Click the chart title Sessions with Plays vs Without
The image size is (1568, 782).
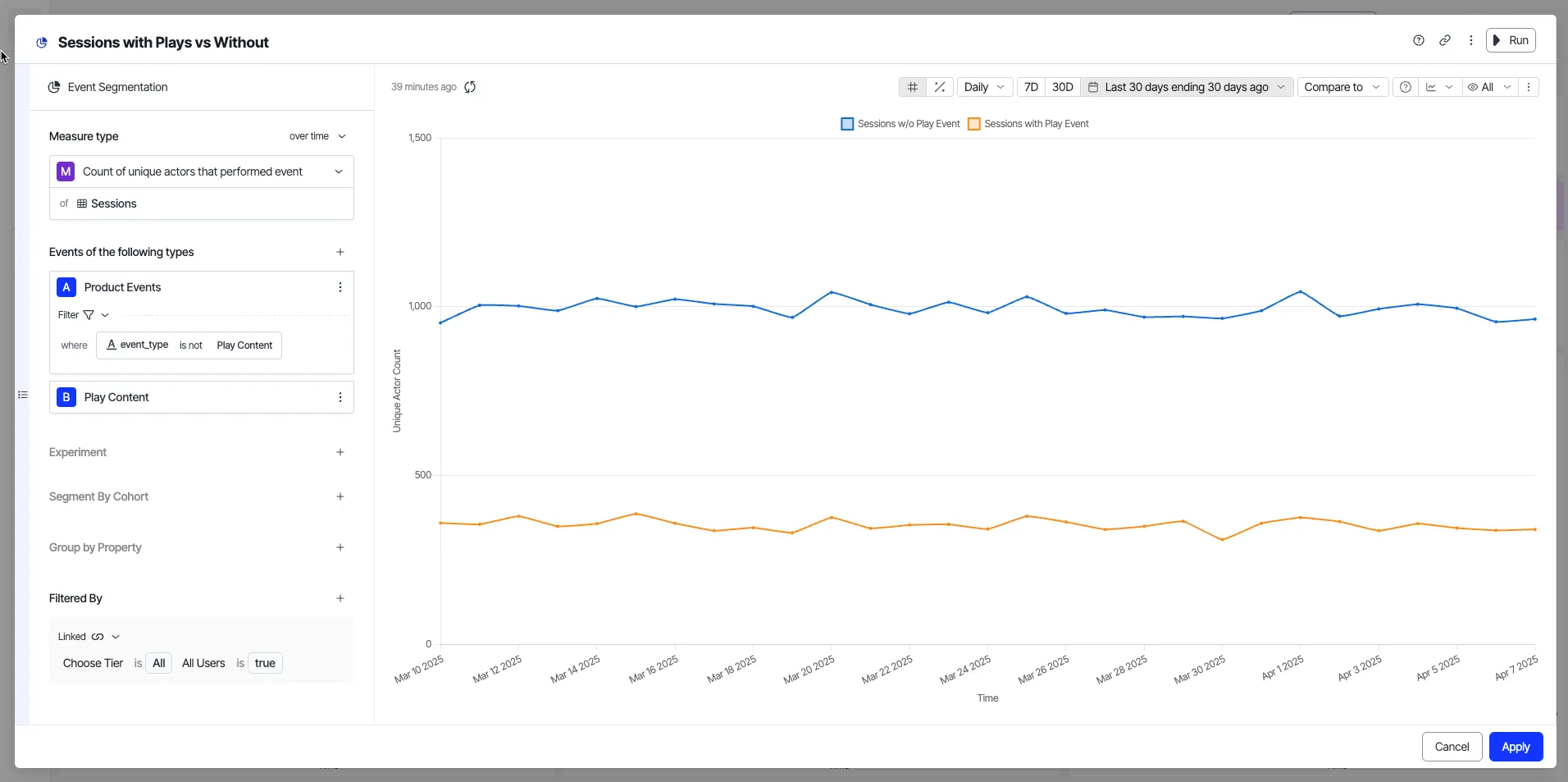click(x=163, y=43)
